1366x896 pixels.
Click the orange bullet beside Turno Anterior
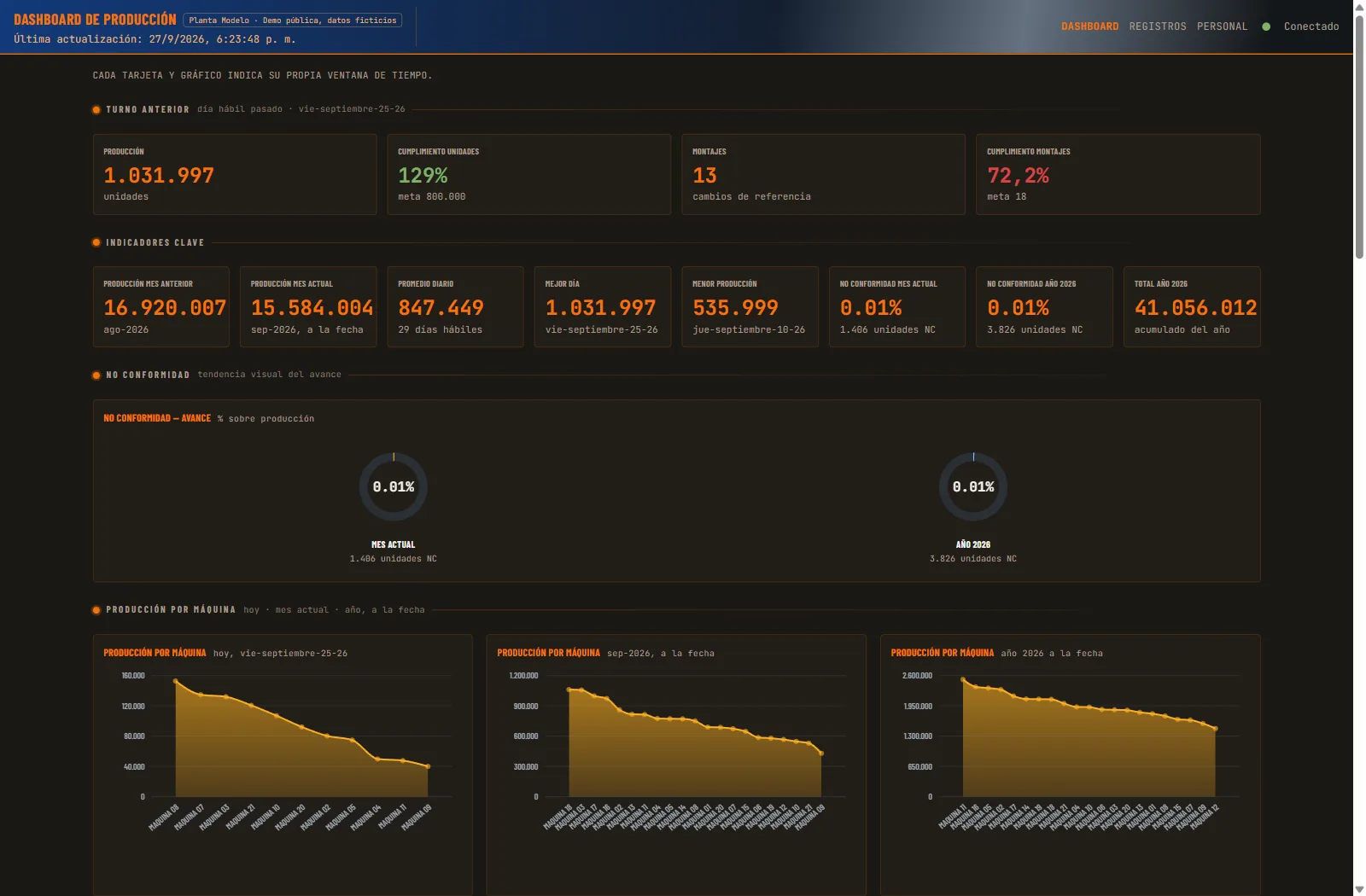pyautogui.click(x=96, y=109)
